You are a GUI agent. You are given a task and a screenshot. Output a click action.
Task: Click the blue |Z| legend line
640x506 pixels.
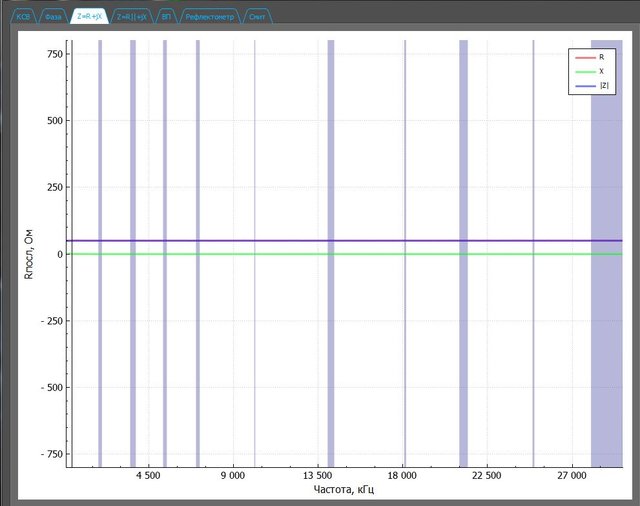click(x=584, y=87)
